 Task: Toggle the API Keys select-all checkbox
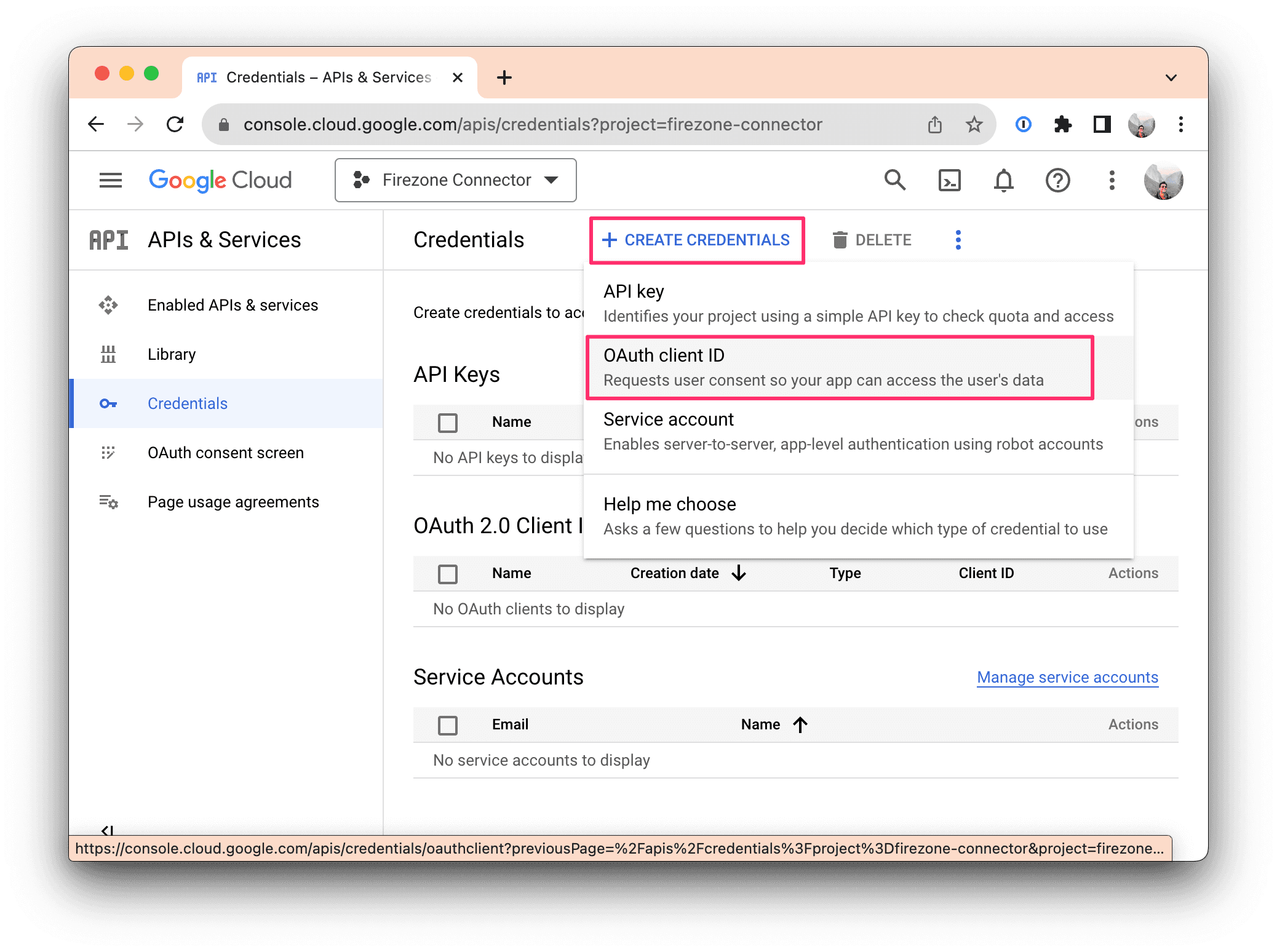[x=448, y=422]
